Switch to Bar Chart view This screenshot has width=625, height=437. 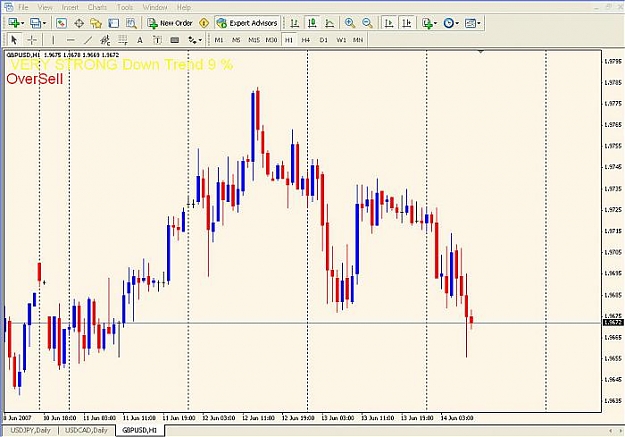[295, 23]
